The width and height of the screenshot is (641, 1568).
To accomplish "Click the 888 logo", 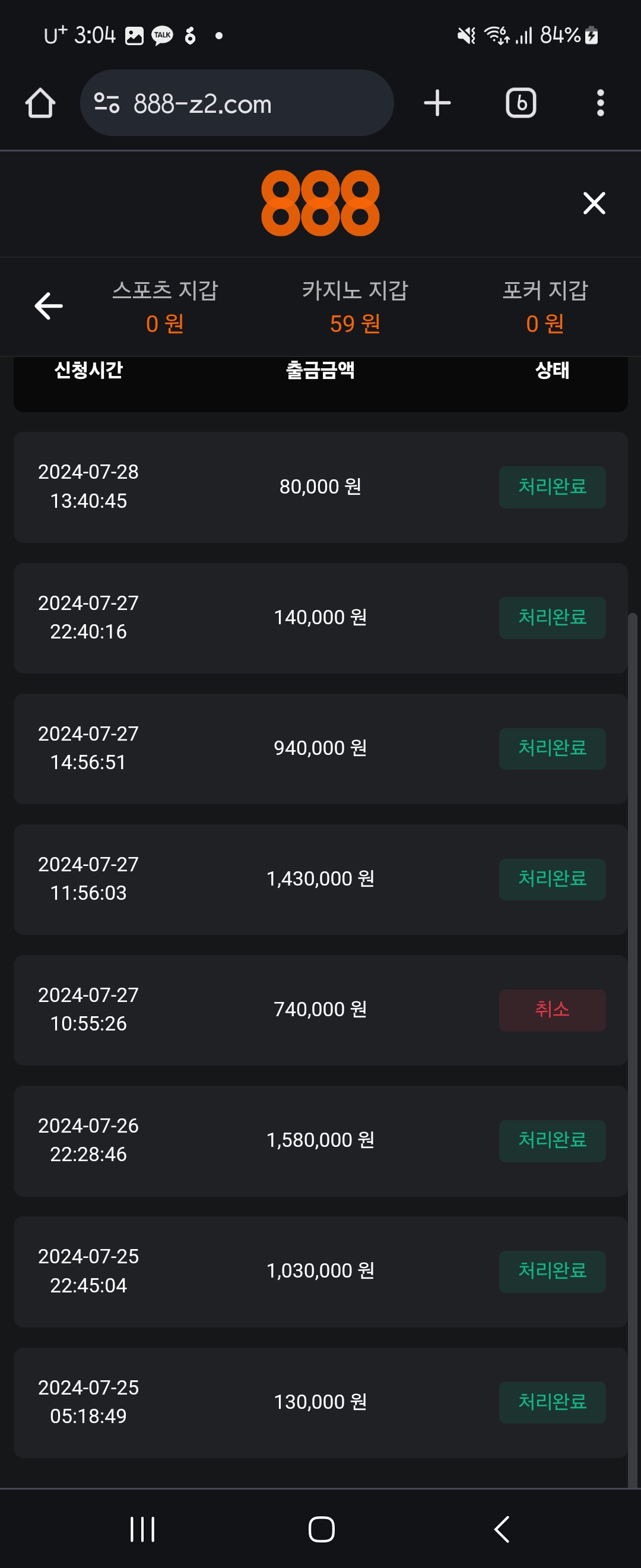I will pos(320,203).
